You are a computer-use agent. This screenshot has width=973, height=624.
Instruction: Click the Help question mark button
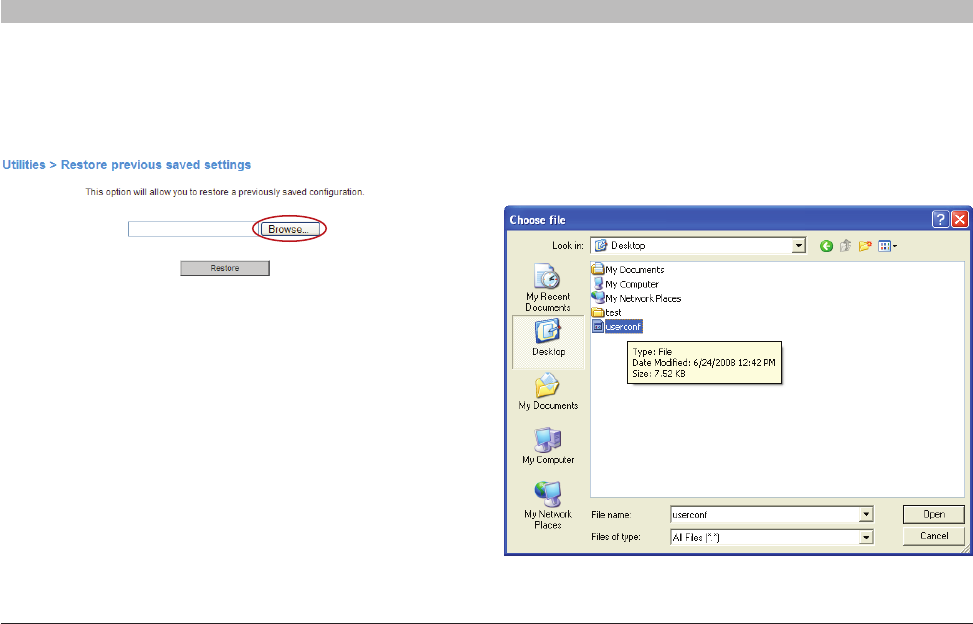pyautogui.click(x=941, y=219)
